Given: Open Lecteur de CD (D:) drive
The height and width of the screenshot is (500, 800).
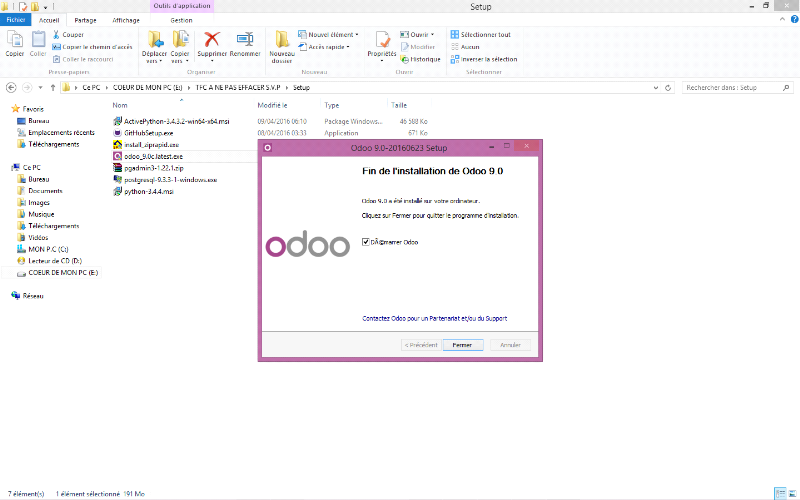Looking at the screenshot, I should click(55, 261).
